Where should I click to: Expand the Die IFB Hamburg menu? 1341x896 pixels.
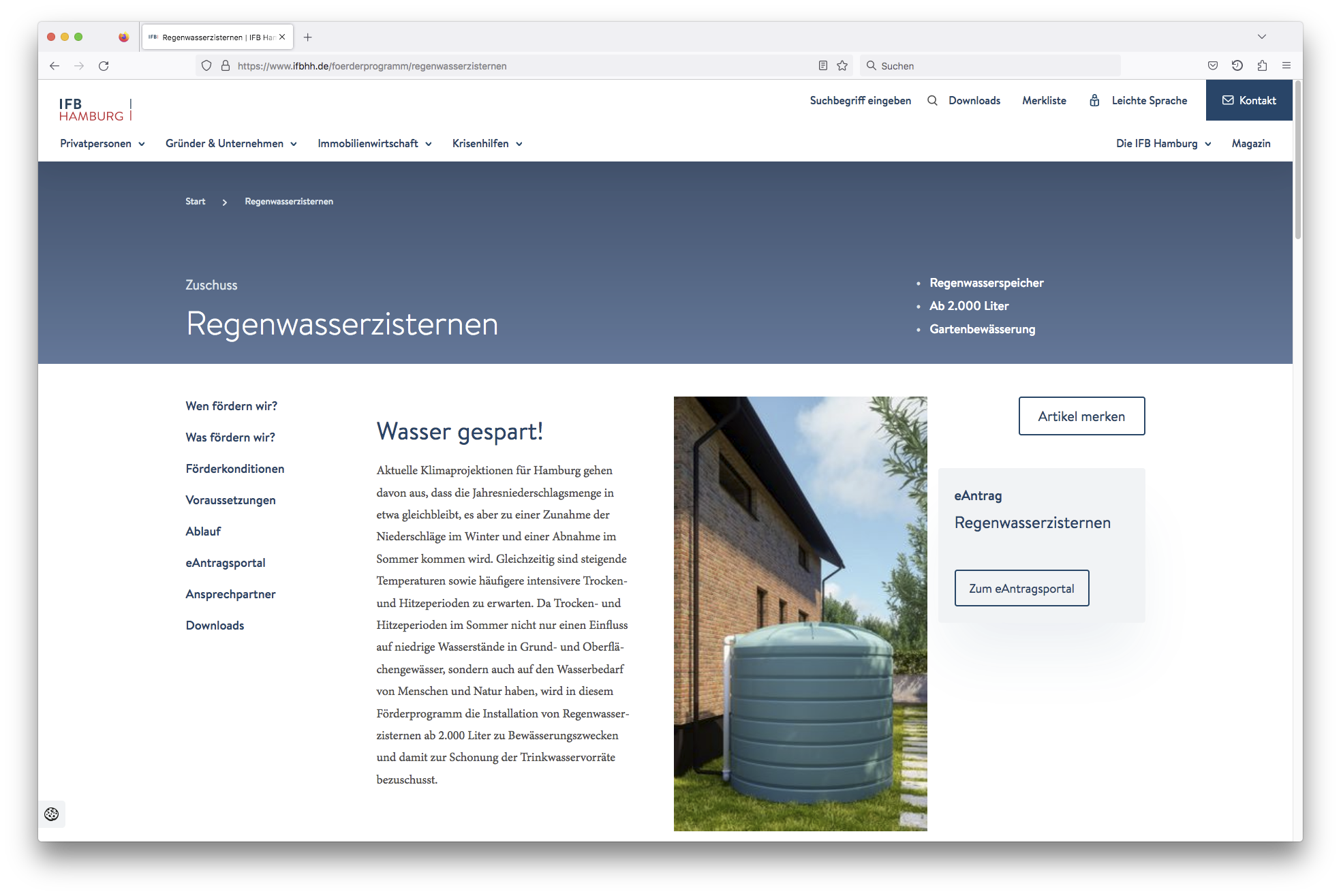point(1164,144)
